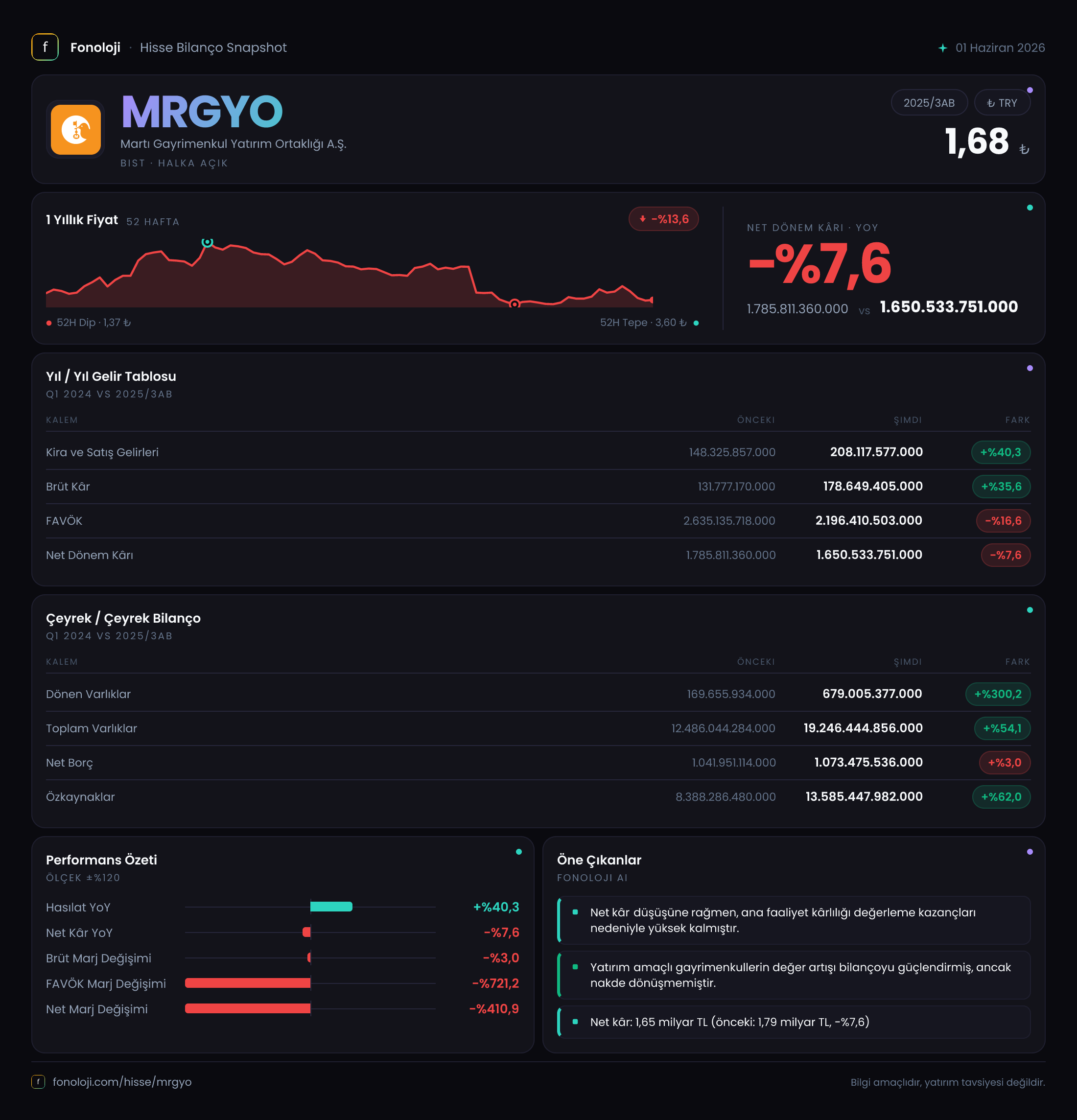The width and height of the screenshot is (1077, 1120).
Task: Click the highlight about yatırım amaçlı gayrimenkuller
Action: point(794,975)
